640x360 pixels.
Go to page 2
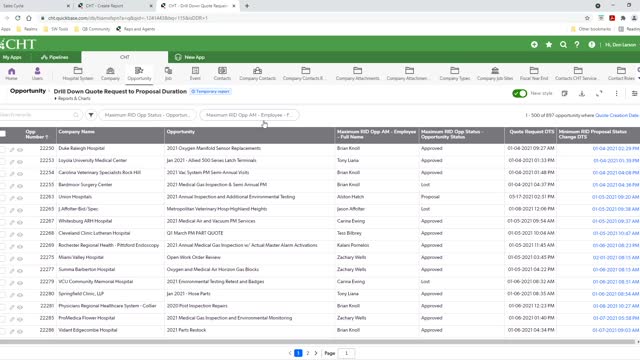pos(307,353)
